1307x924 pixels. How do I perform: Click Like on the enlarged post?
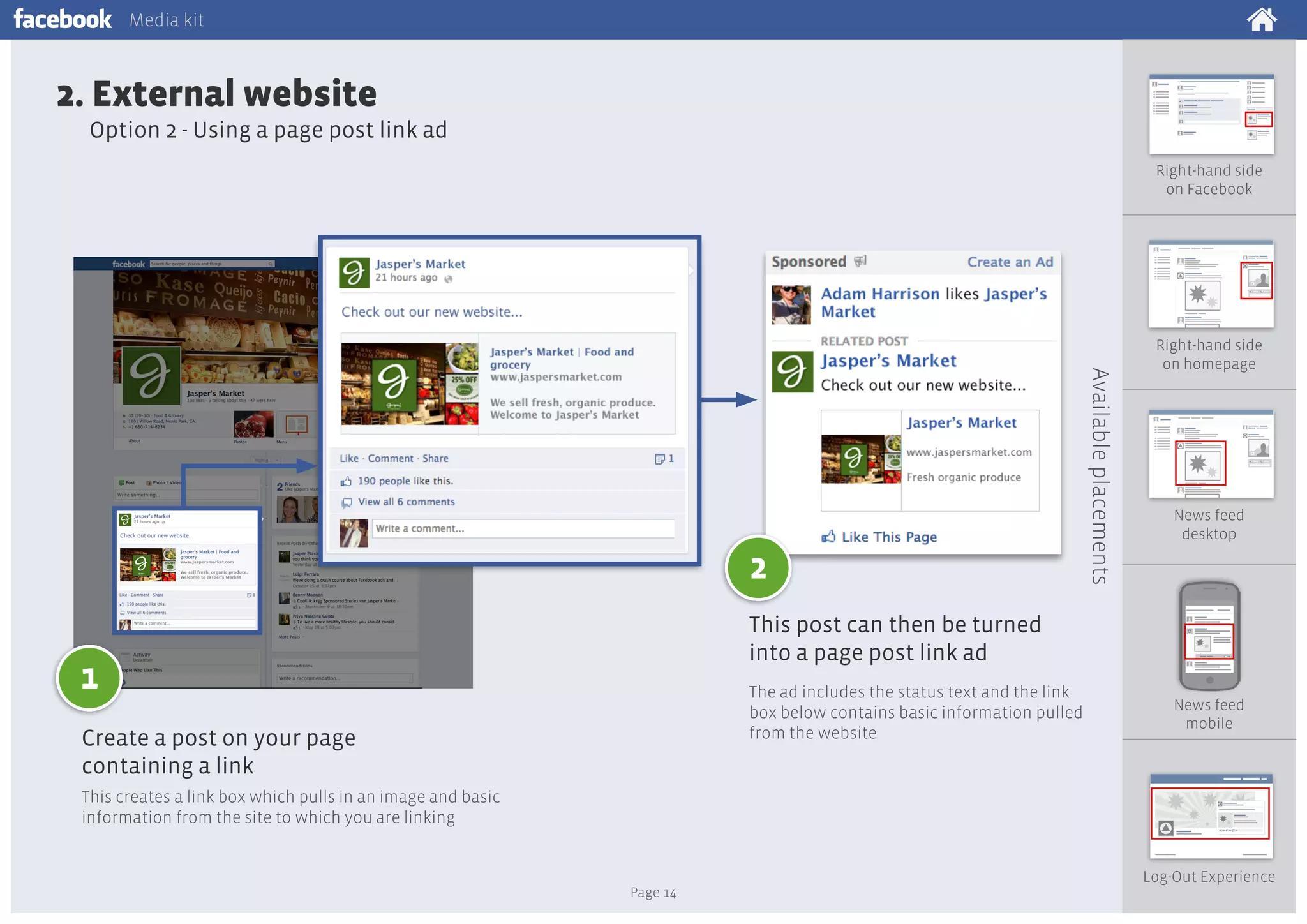[349, 458]
